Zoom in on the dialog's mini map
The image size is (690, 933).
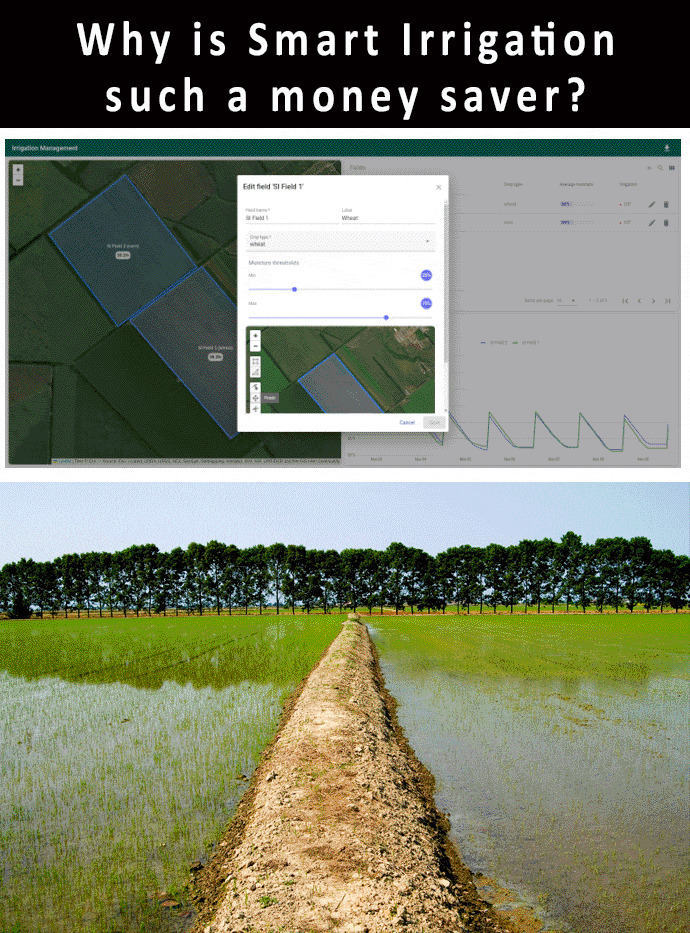click(x=255, y=336)
